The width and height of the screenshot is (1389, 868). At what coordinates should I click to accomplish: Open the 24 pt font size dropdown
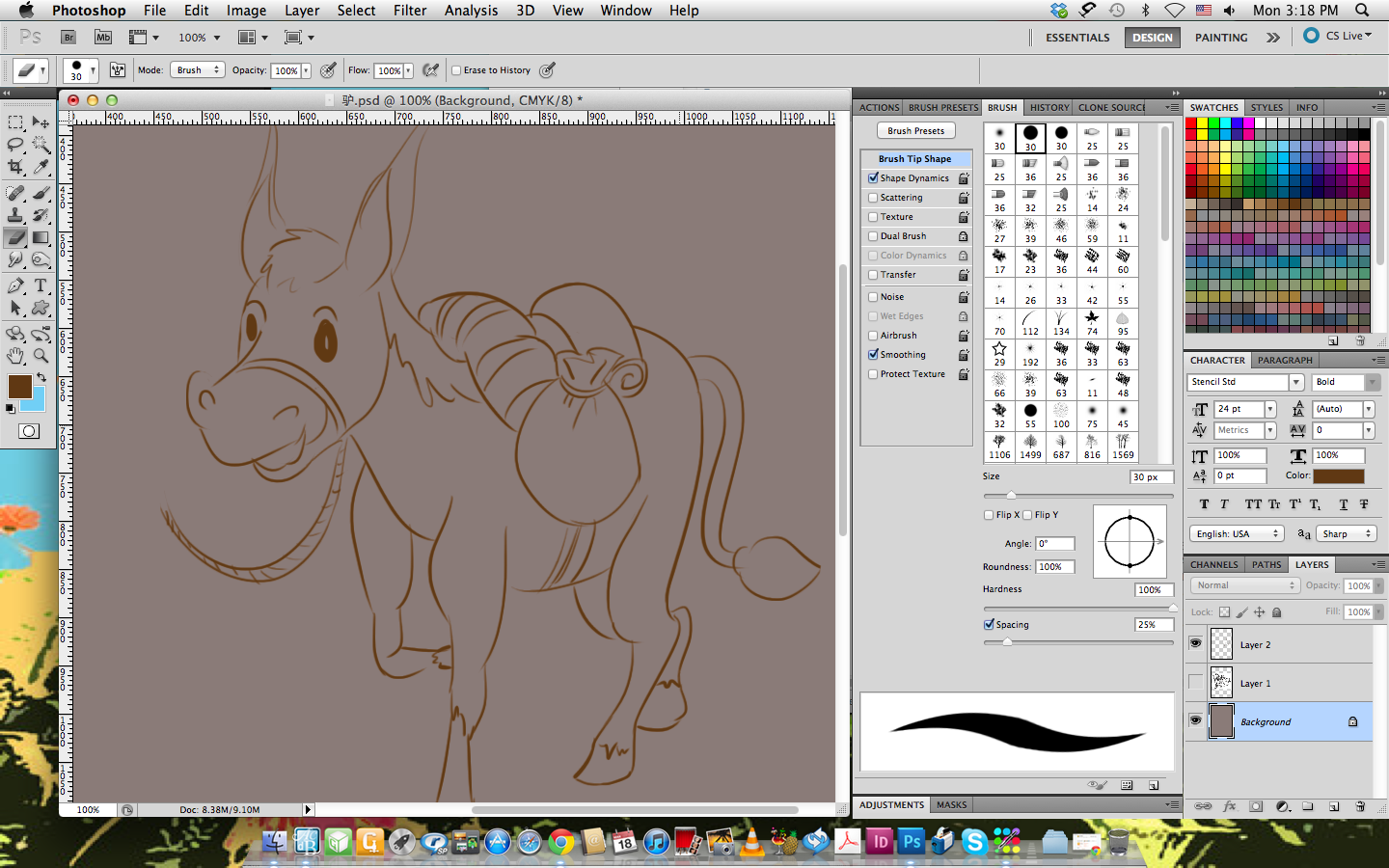[x=1270, y=409]
